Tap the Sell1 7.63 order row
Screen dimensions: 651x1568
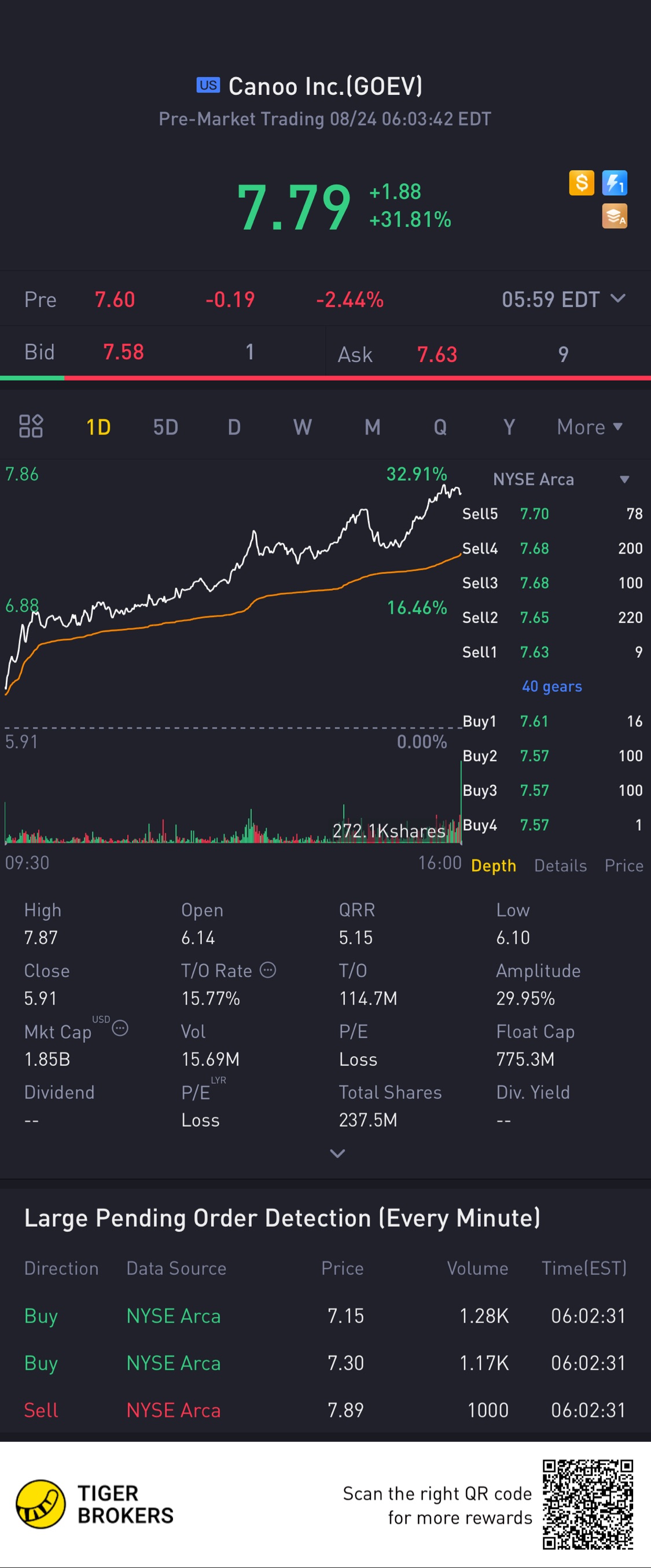[551, 652]
